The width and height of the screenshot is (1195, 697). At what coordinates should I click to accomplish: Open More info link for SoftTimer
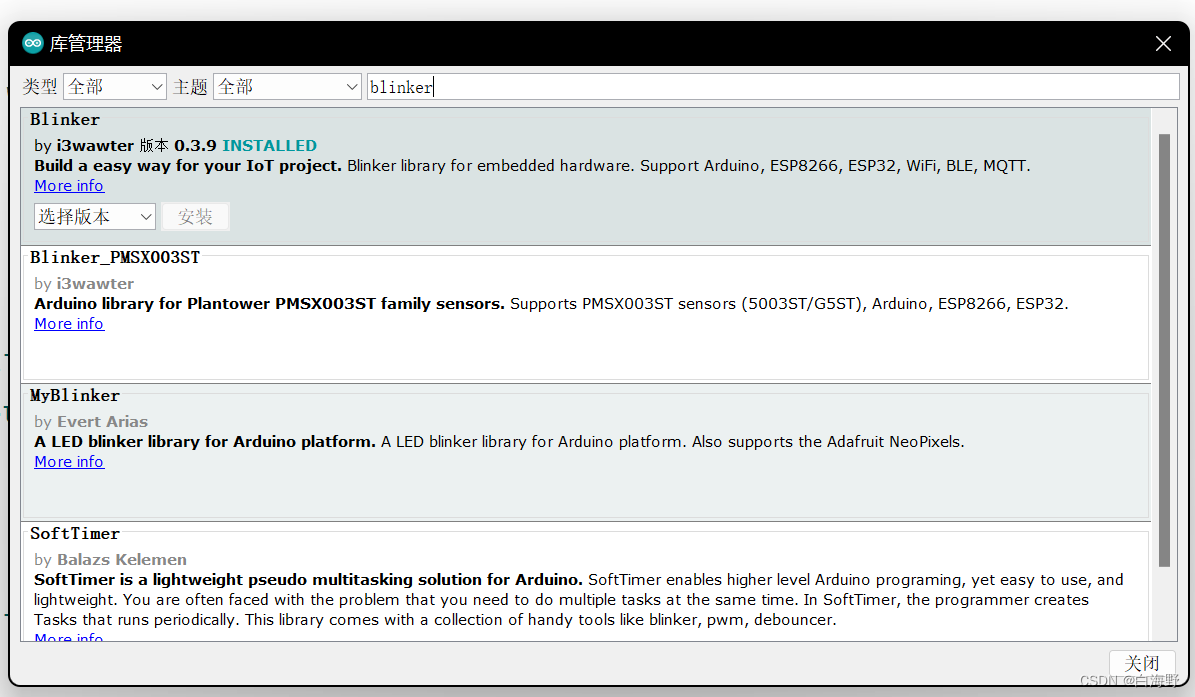pos(69,637)
